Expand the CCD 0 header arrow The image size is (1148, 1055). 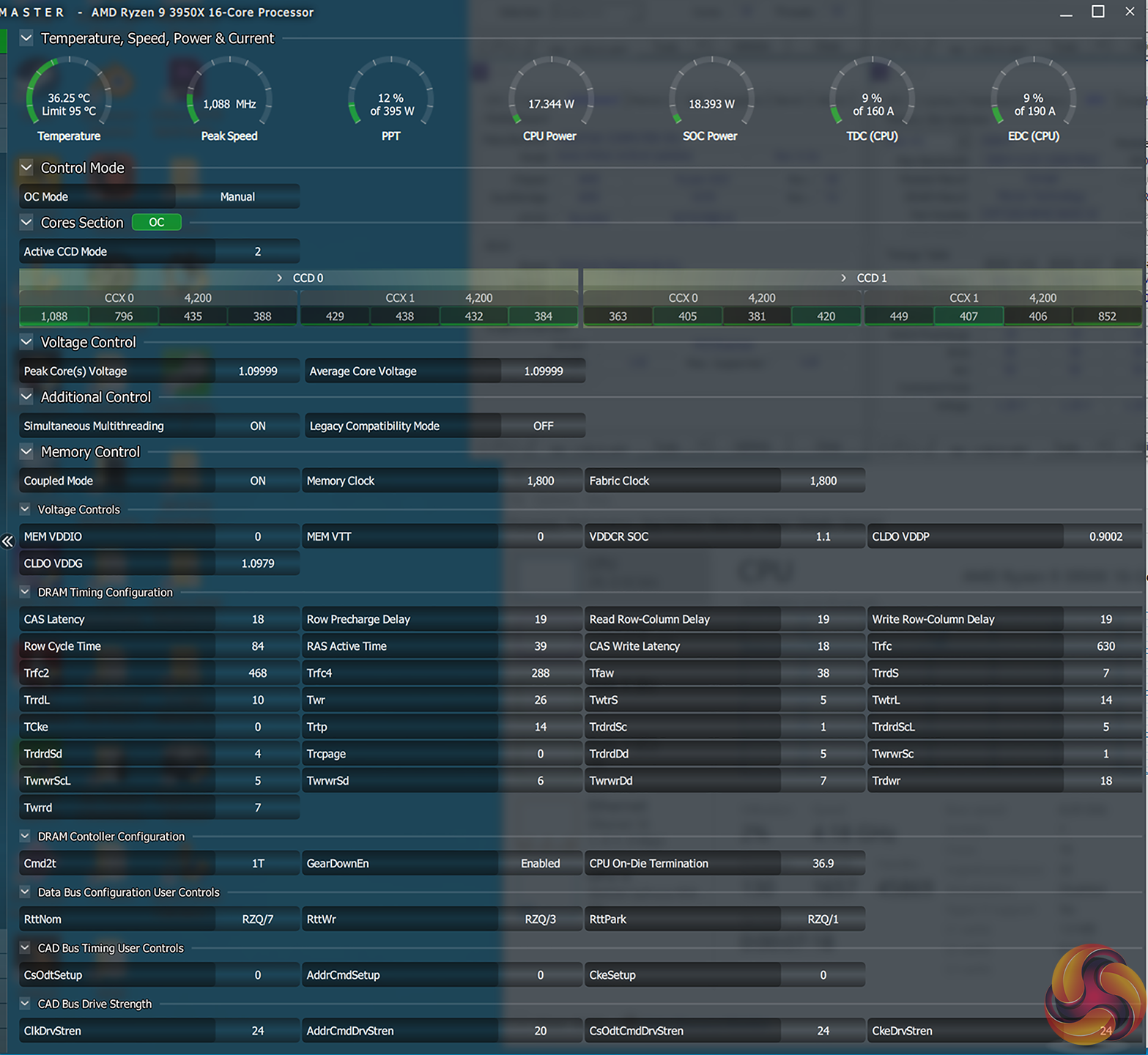280,278
